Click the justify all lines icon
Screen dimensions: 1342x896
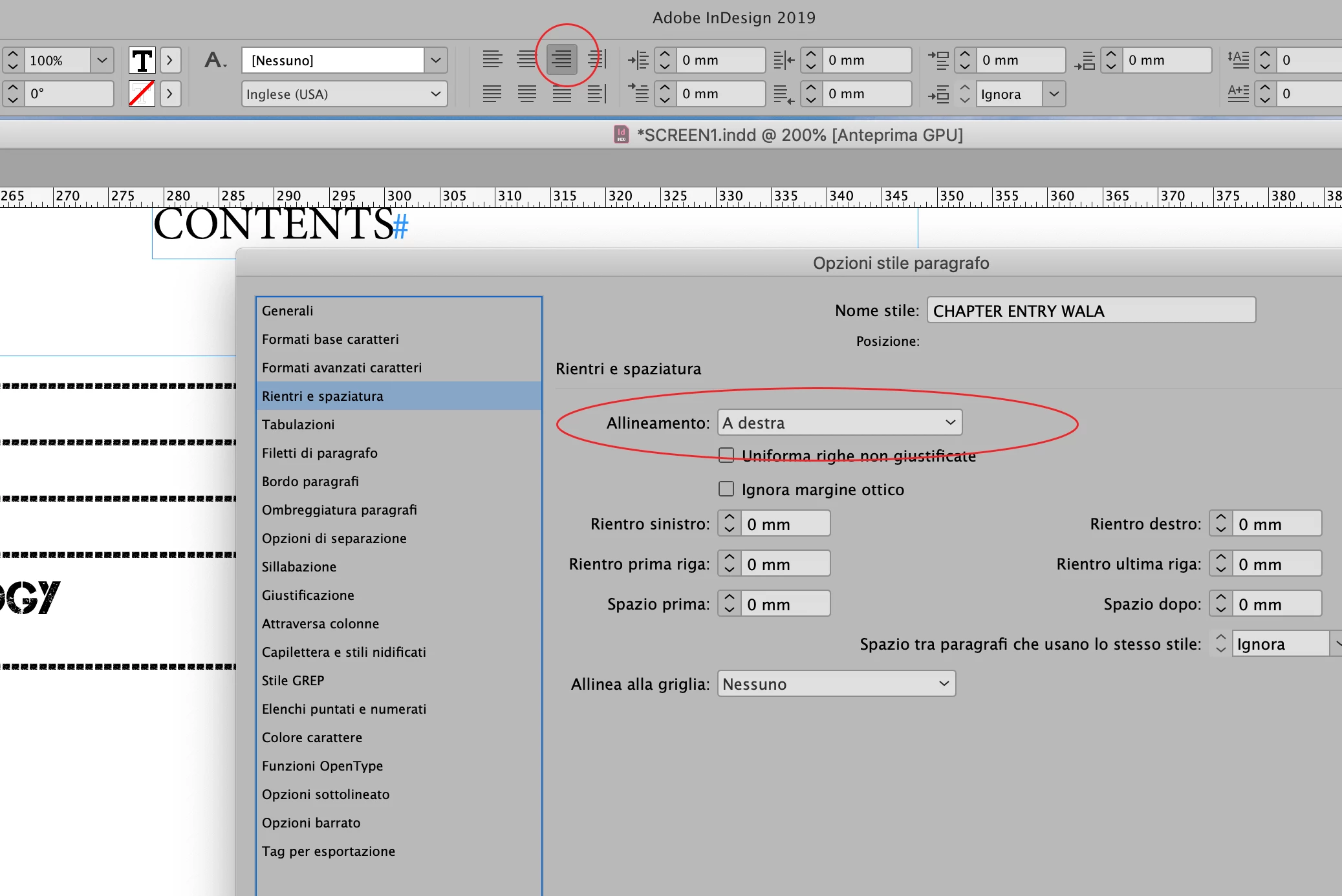click(561, 94)
